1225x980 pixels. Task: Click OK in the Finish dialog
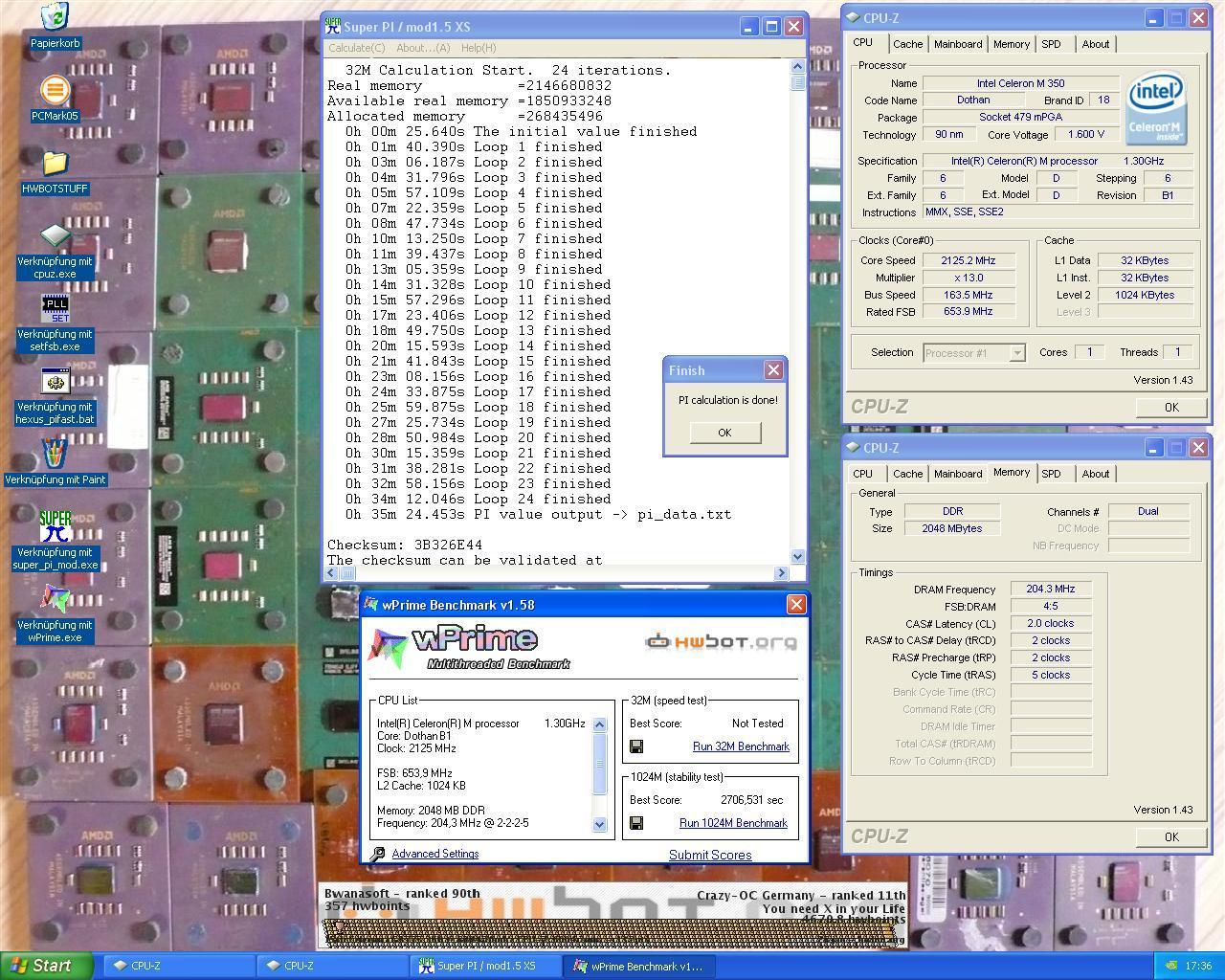tap(724, 433)
